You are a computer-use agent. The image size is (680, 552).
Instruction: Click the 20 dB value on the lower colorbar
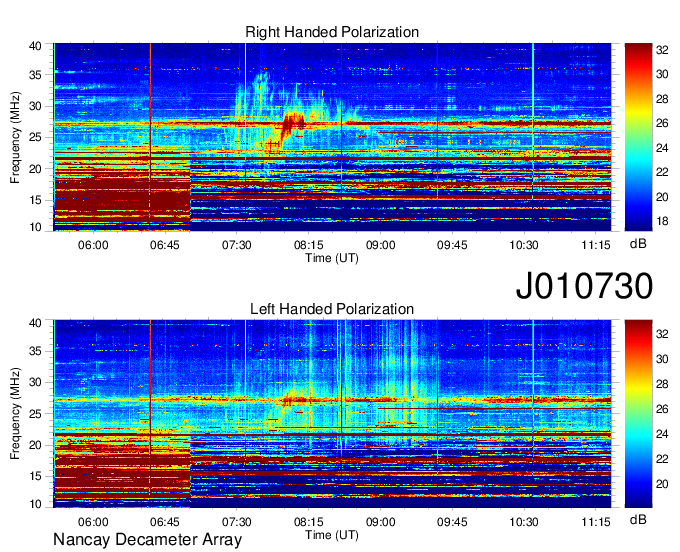pos(662,484)
